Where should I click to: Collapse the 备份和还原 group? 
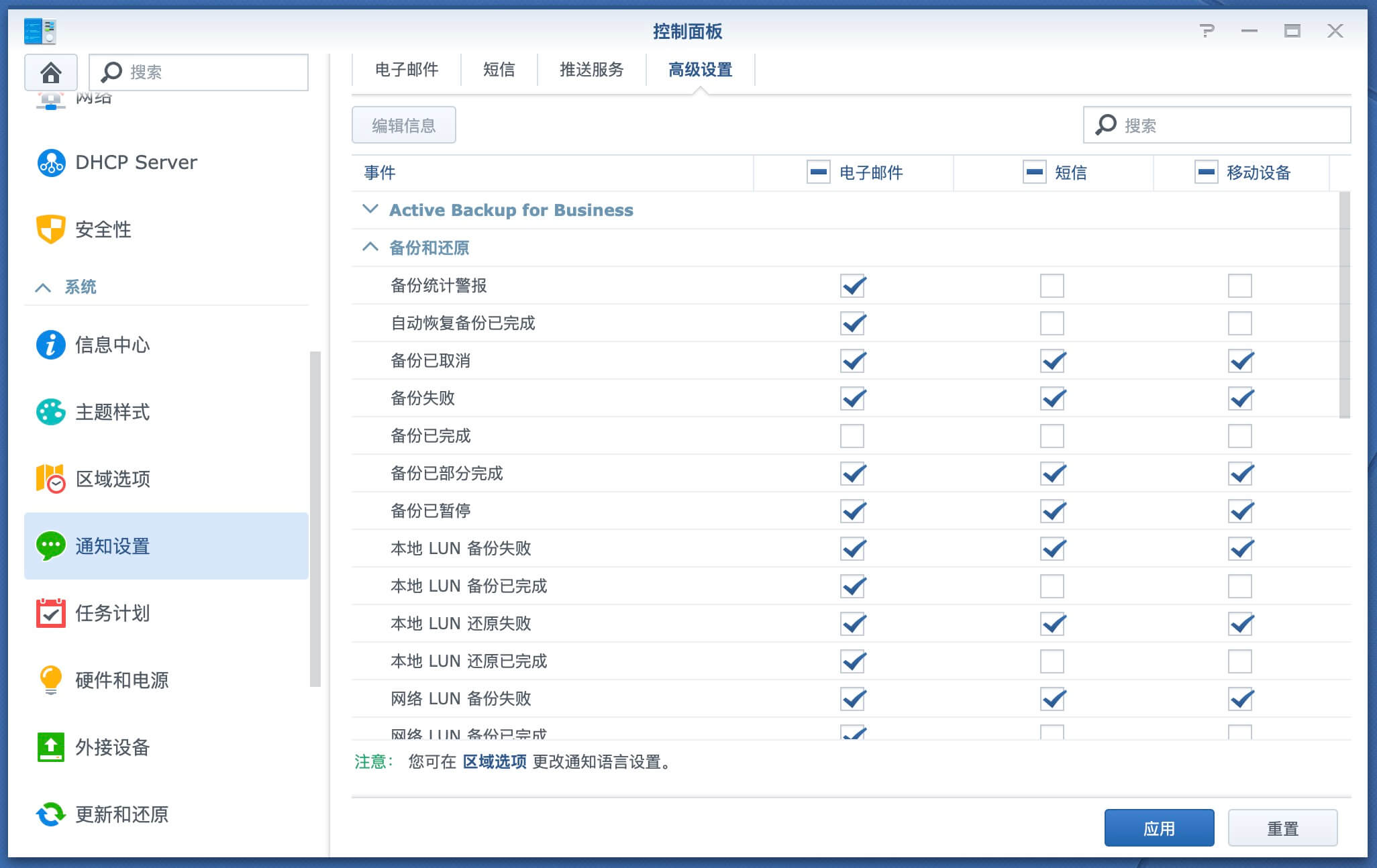click(370, 248)
